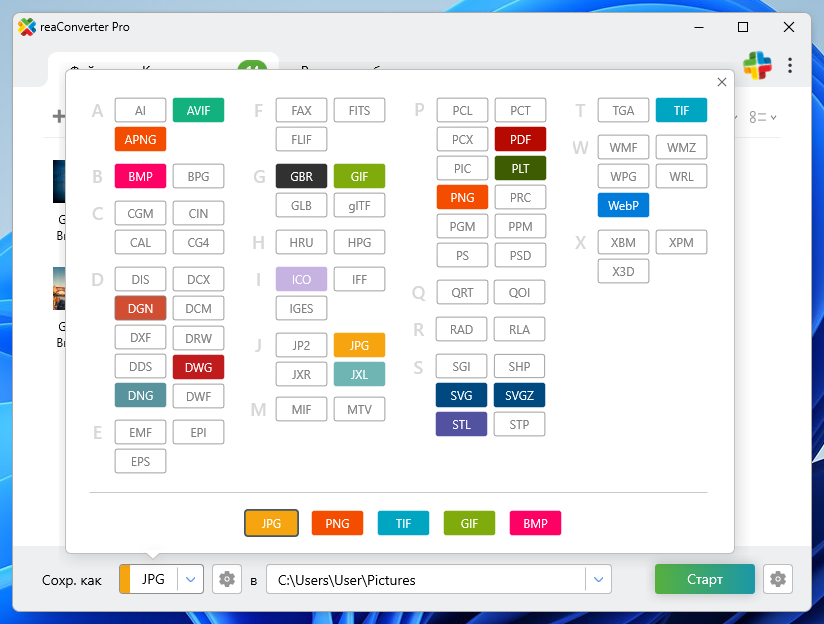This screenshot has height=624, width=824.
Task: Select the DWG output format
Action: tap(198, 367)
